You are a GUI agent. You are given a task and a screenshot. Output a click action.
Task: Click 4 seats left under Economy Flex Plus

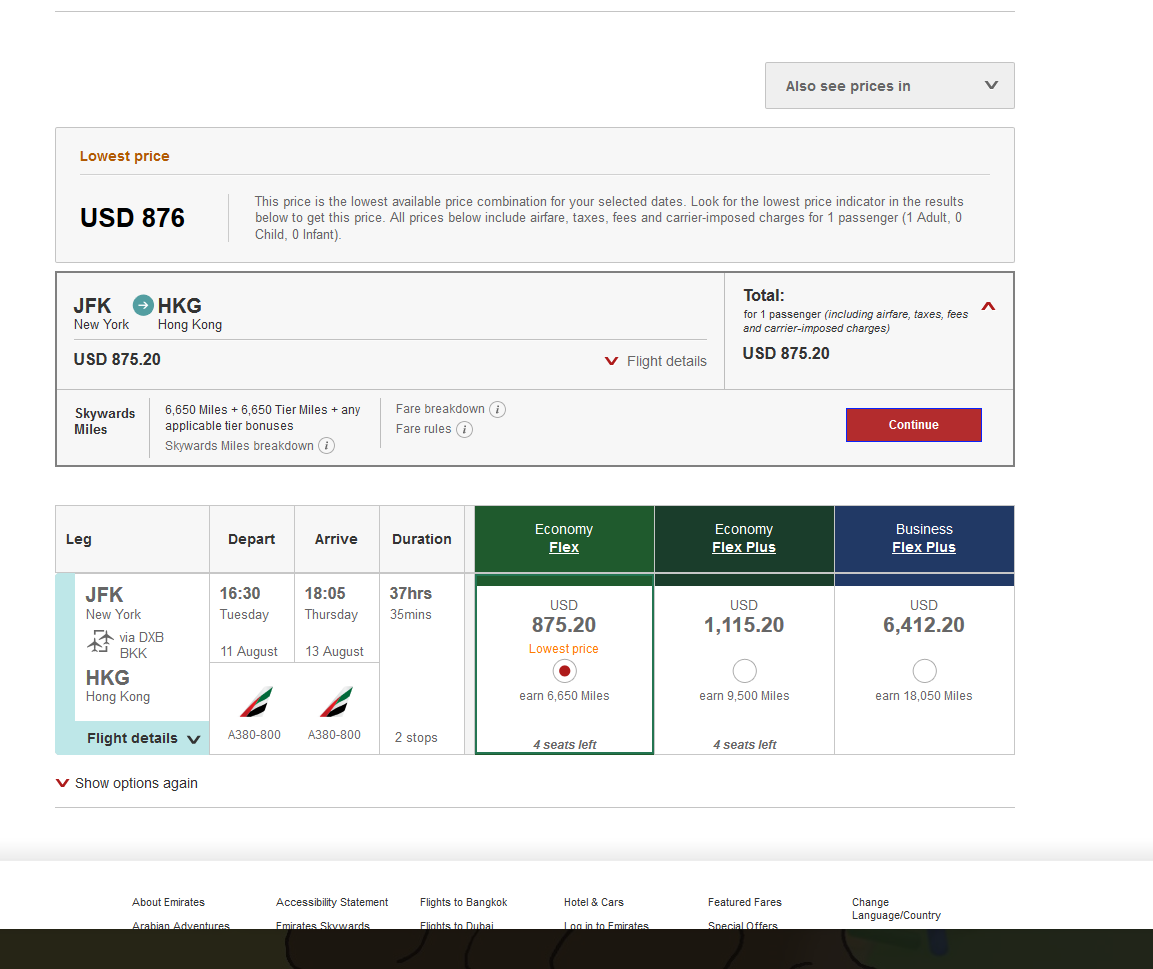click(x=744, y=745)
